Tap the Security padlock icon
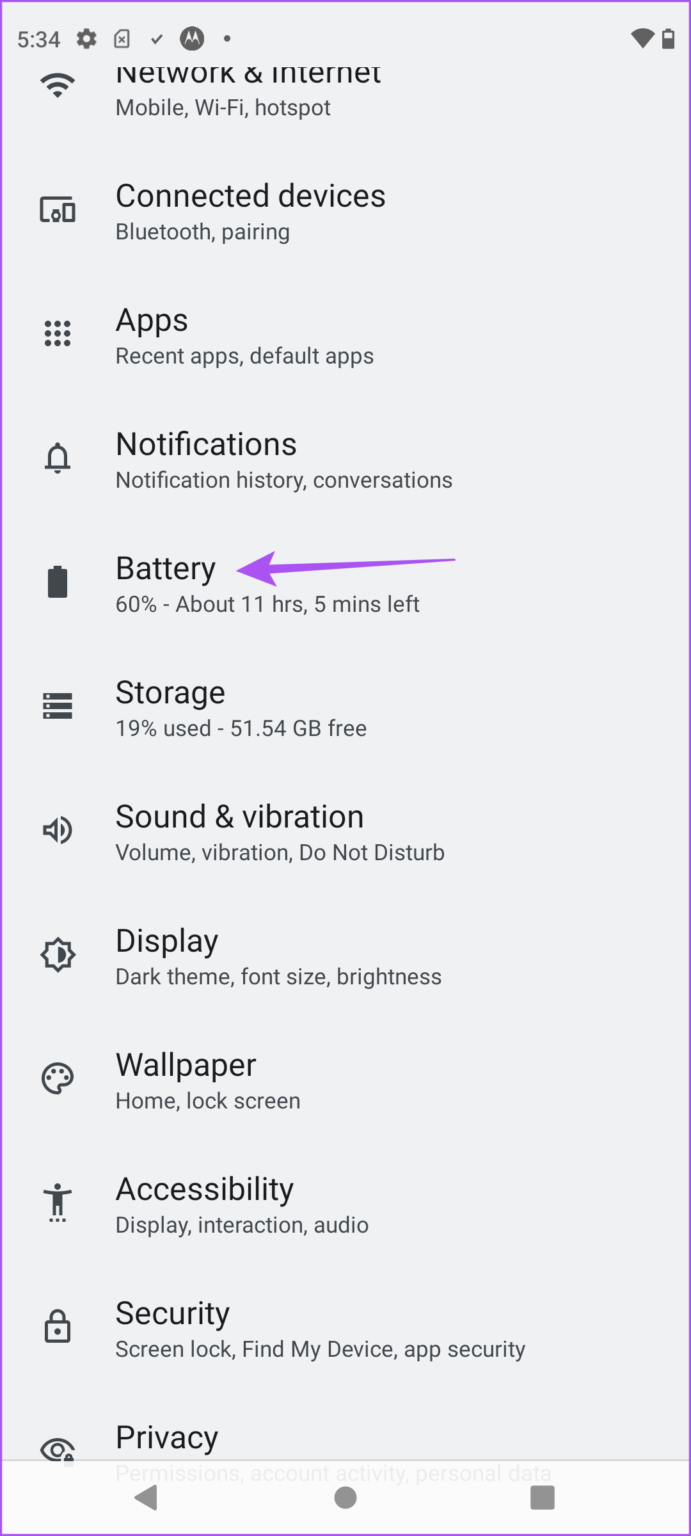The width and height of the screenshot is (691, 1536). (x=57, y=1326)
